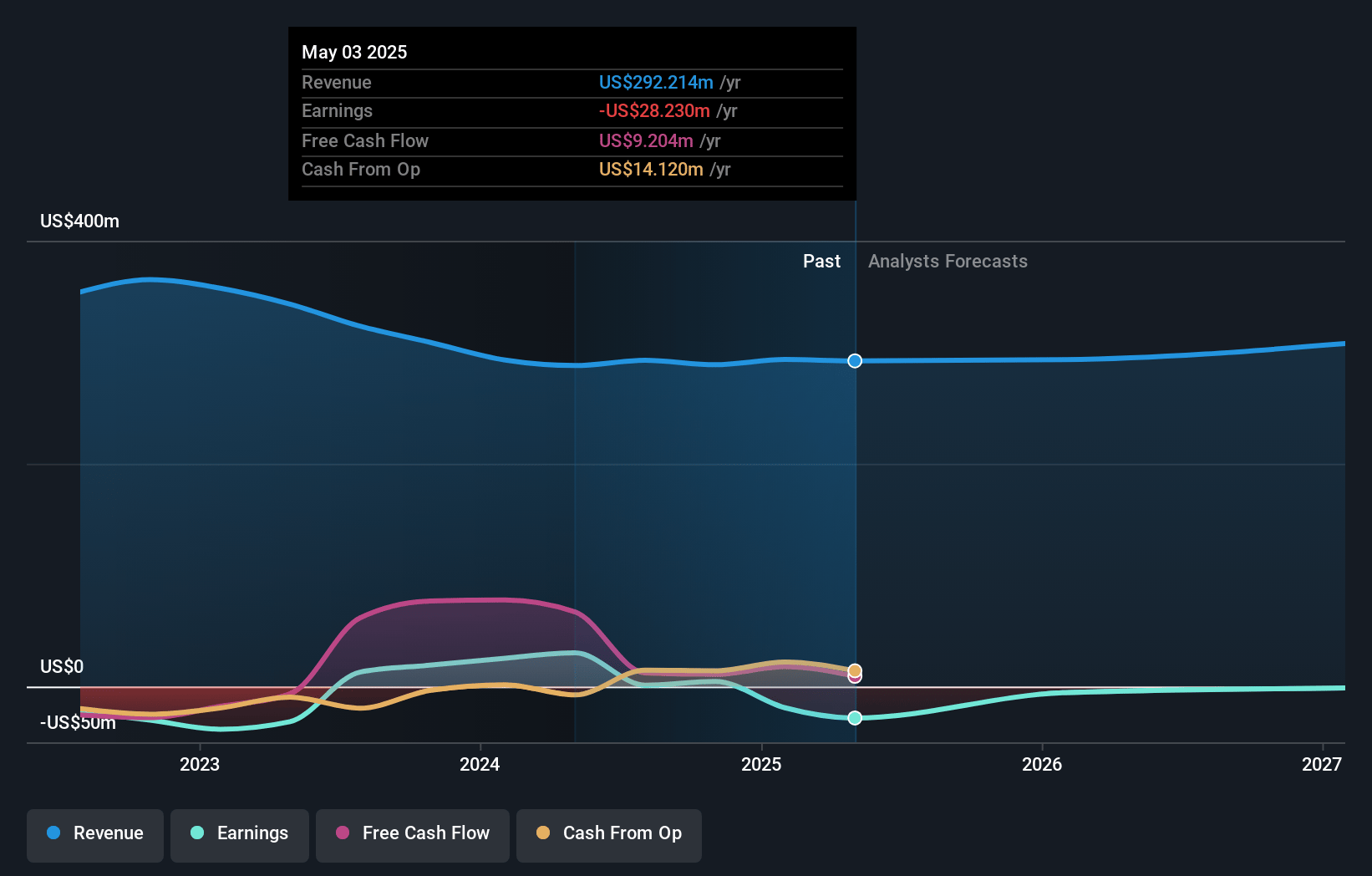
Task: Click the Earnings data point marker on teal line
Action: [855, 718]
